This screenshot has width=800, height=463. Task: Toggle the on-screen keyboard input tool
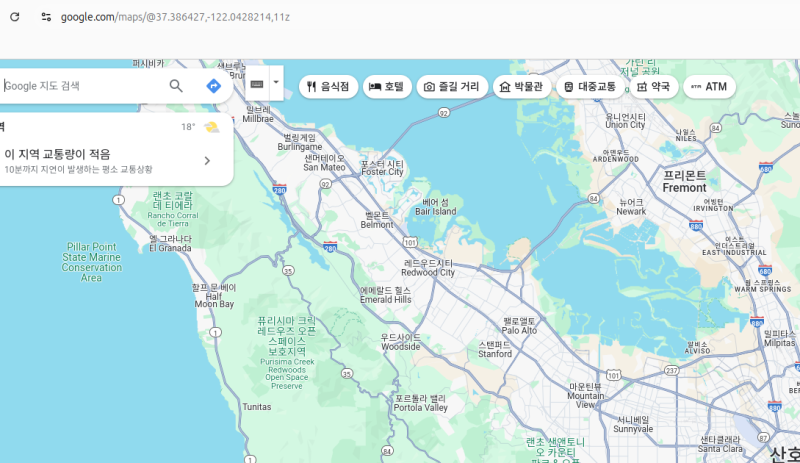[256, 83]
